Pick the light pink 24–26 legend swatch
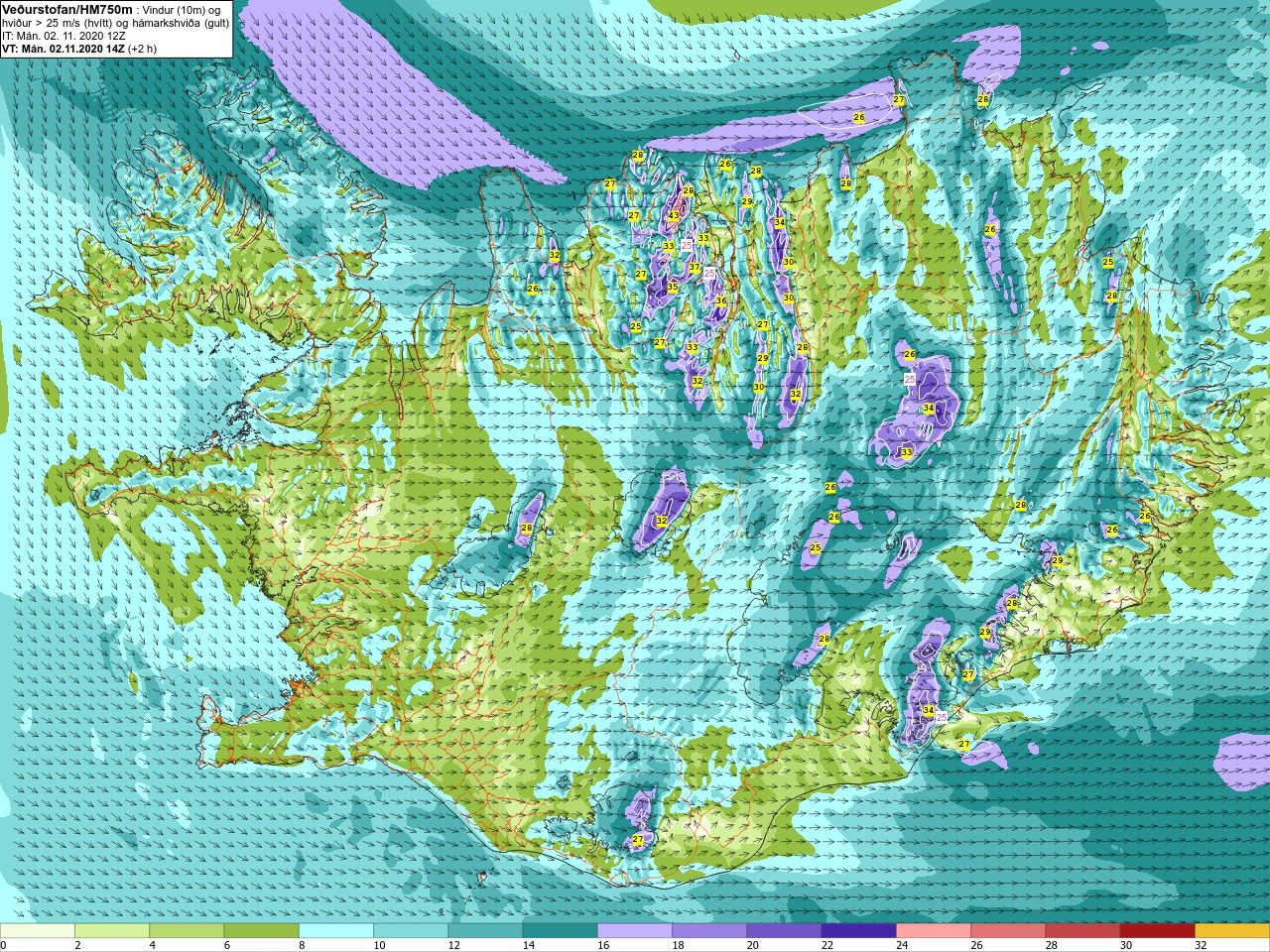The image size is (1270, 952). coord(934,931)
